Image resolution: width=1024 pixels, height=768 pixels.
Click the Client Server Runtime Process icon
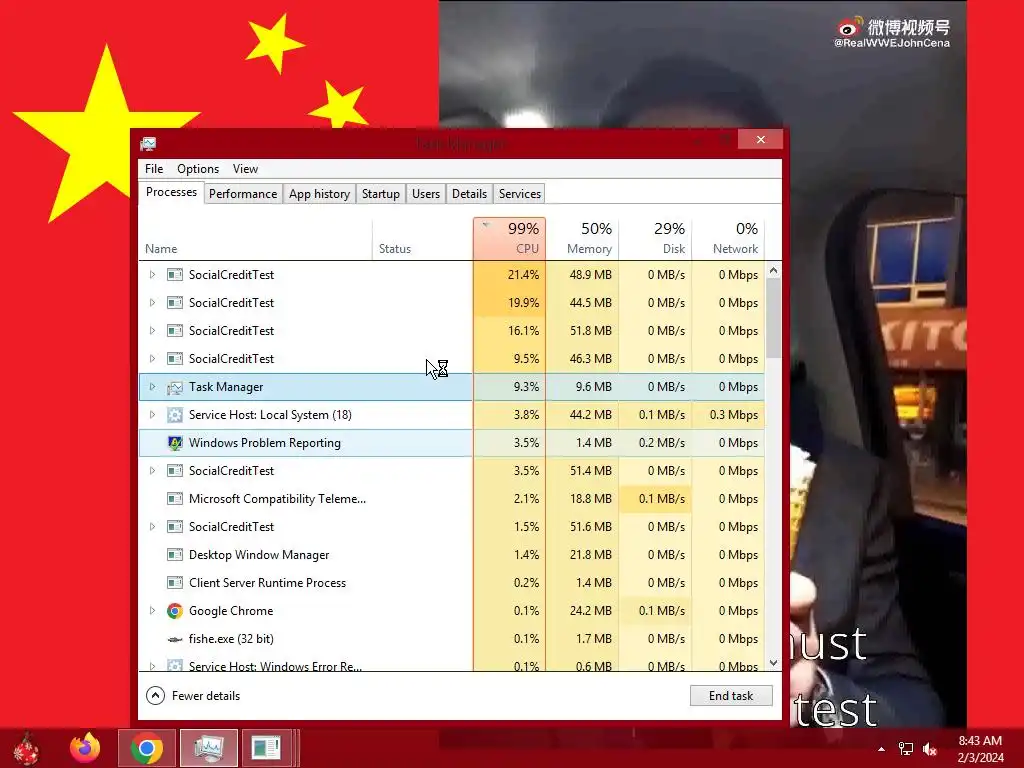[174, 583]
